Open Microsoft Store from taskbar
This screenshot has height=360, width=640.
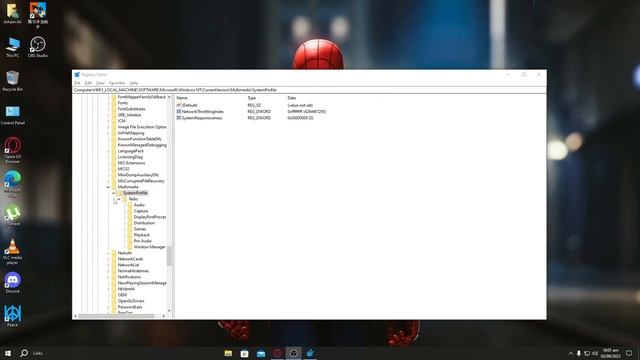pos(244,353)
